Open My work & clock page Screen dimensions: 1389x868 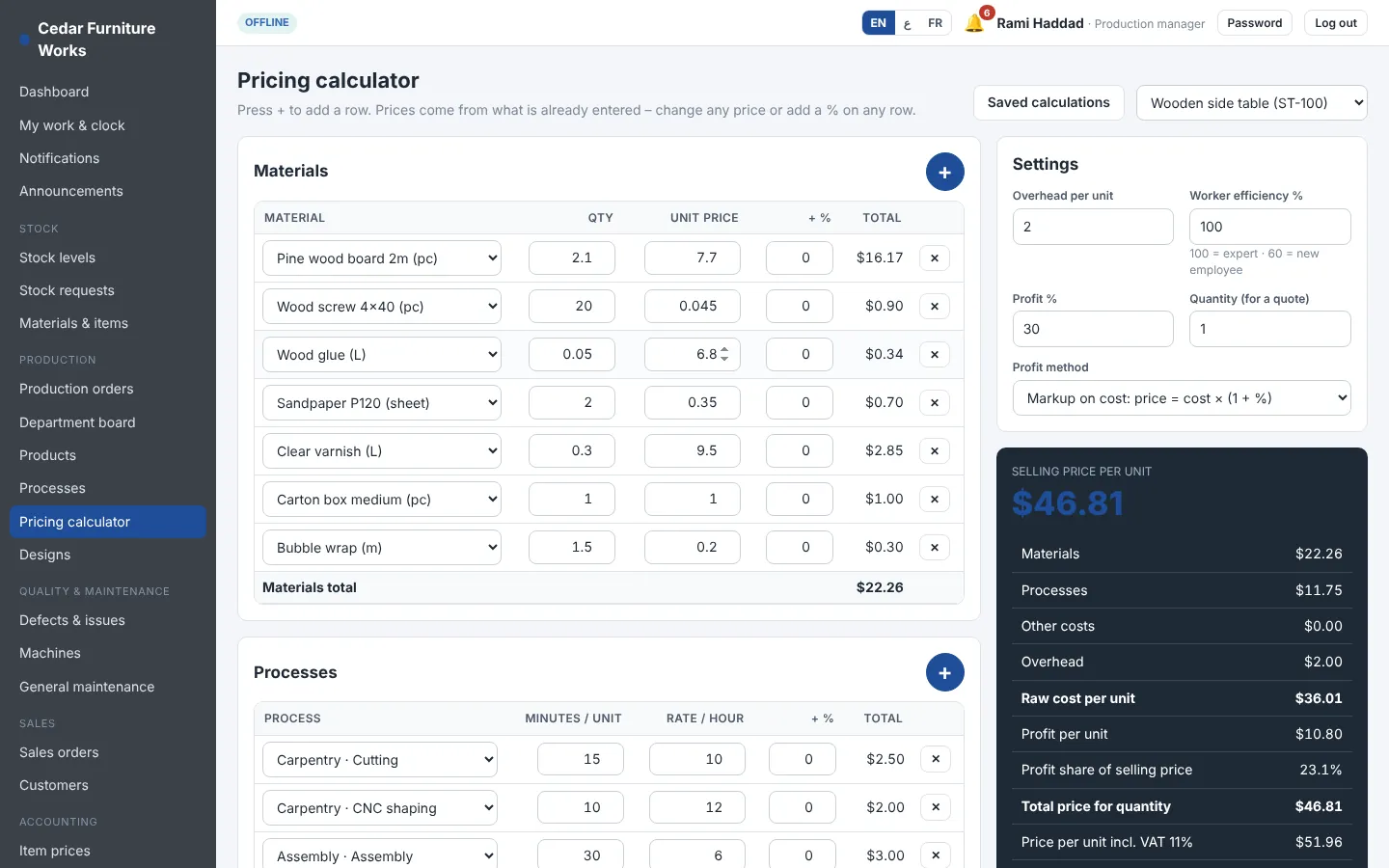108,125
